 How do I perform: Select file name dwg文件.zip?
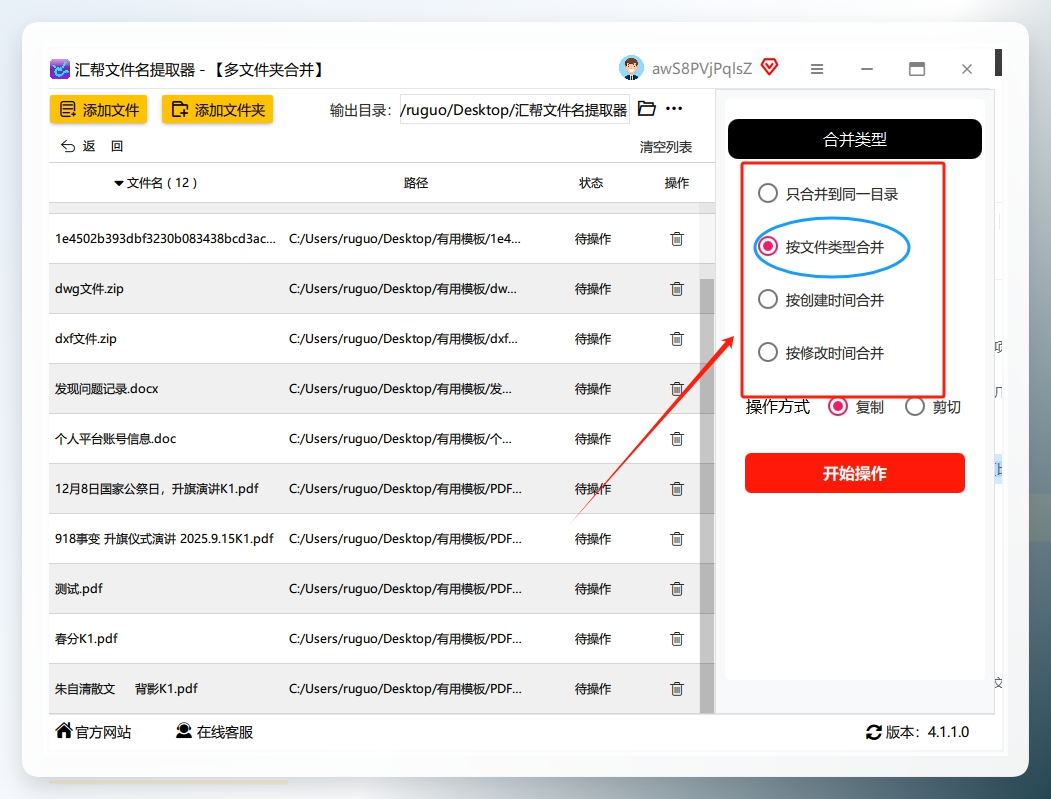(89, 289)
